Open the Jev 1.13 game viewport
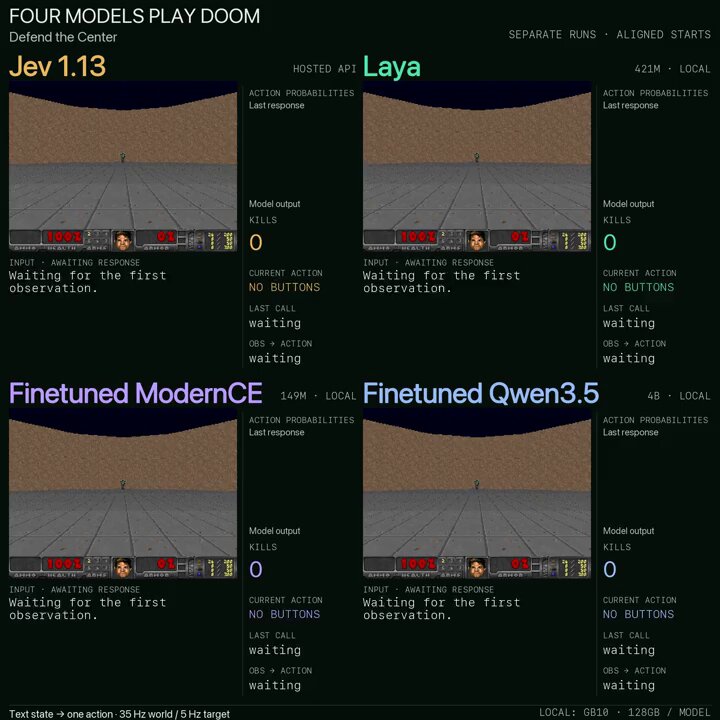720x720 pixels. 123,167
